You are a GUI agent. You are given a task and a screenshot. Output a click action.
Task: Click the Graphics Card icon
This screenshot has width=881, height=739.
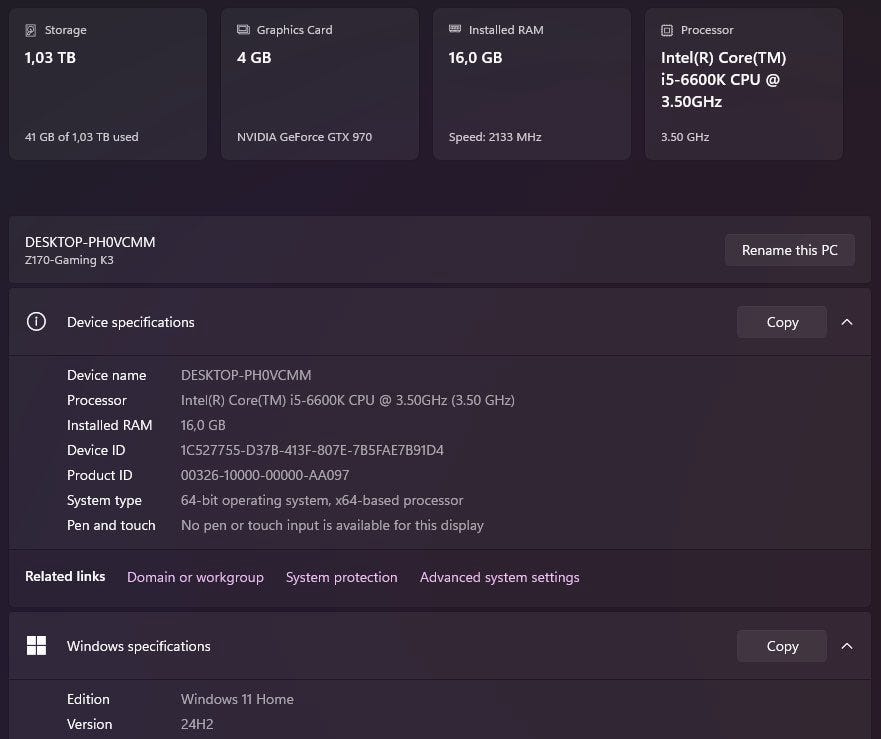pyautogui.click(x=243, y=30)
